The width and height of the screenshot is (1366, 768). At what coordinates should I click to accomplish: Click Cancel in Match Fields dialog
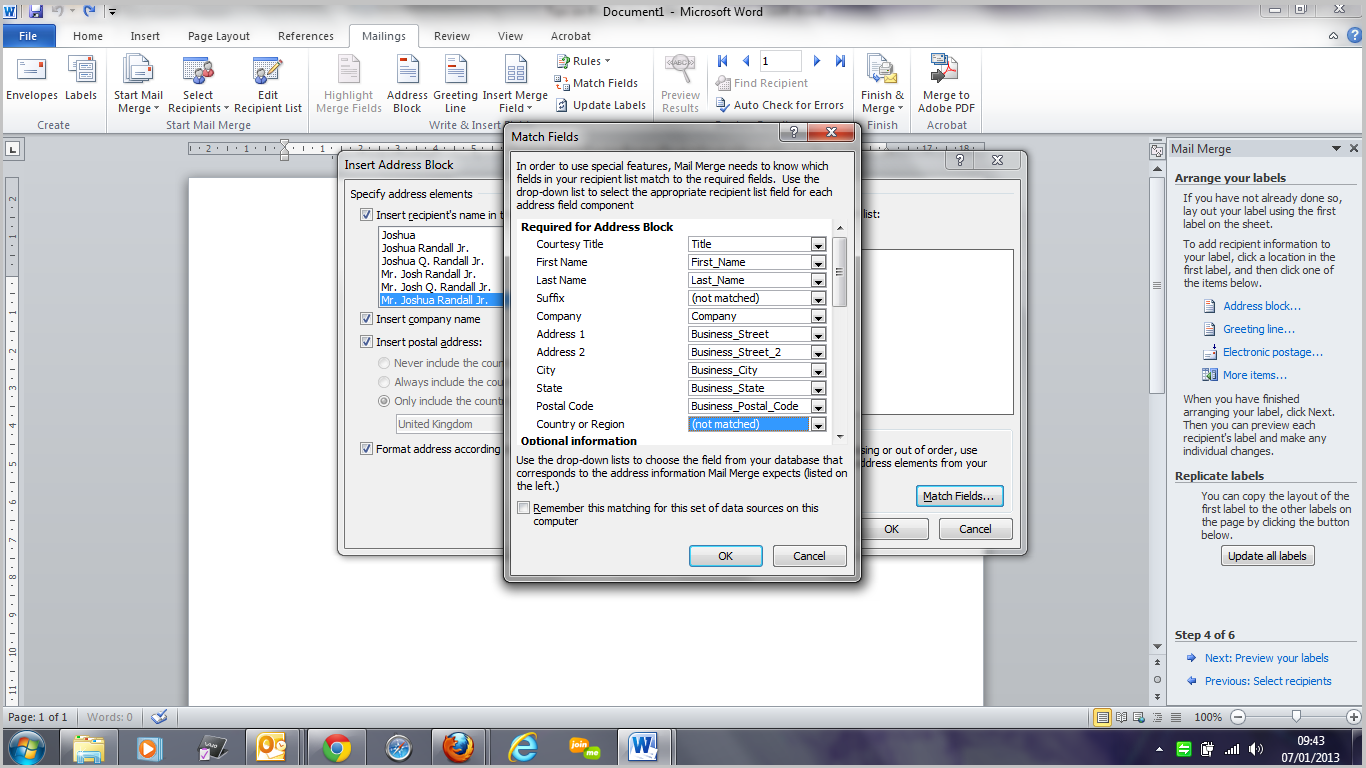pyautogui.click(x=810, y=556)
